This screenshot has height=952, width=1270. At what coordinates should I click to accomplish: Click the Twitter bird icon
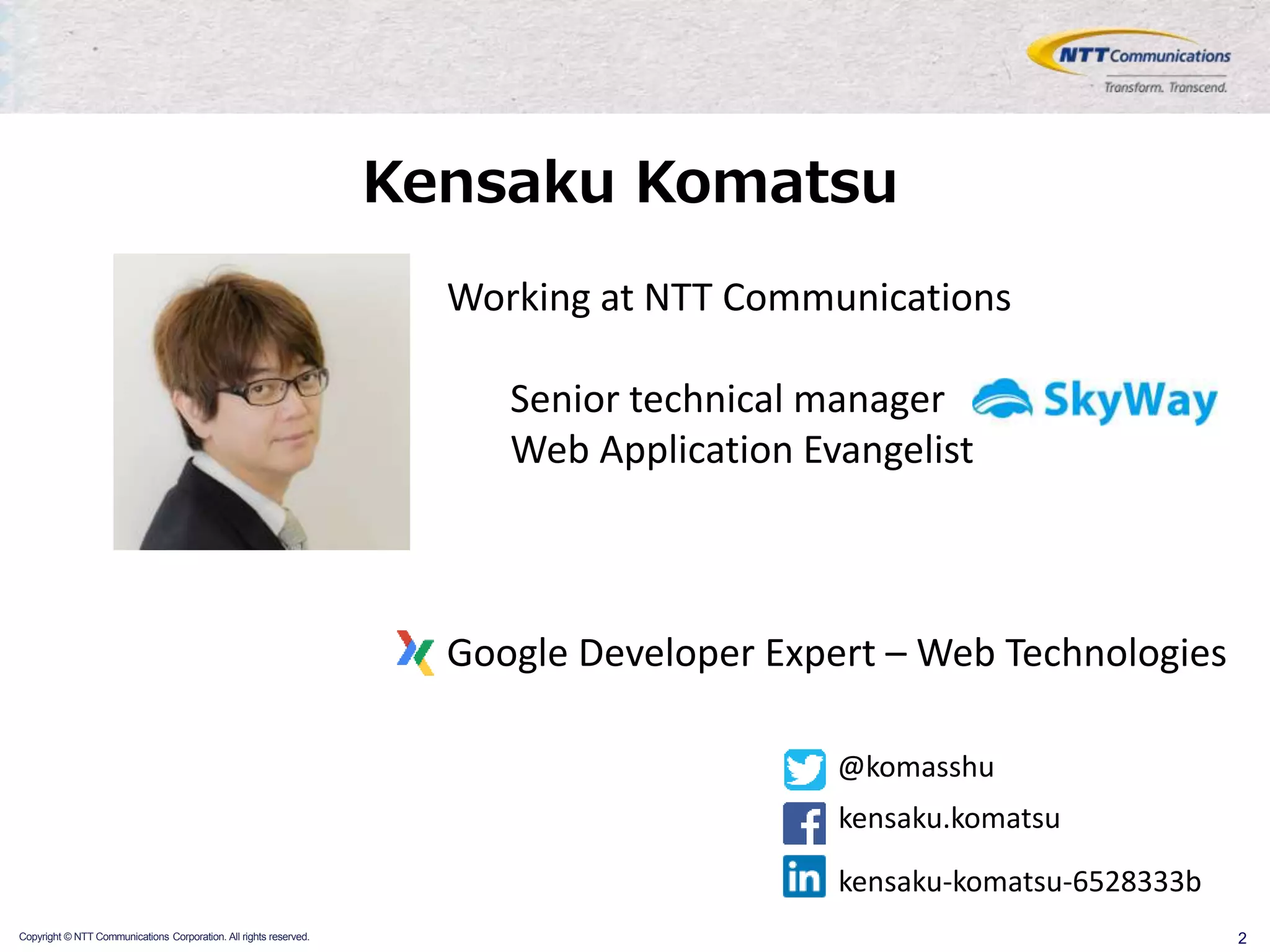coord(804,769)
